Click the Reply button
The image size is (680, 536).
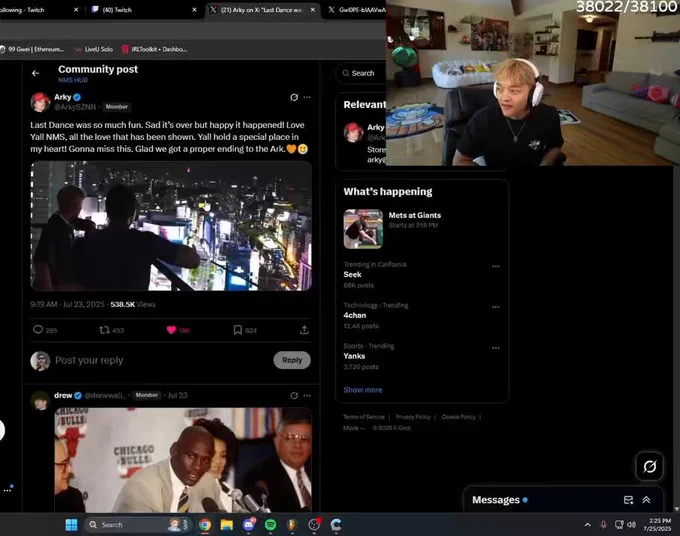292,360
